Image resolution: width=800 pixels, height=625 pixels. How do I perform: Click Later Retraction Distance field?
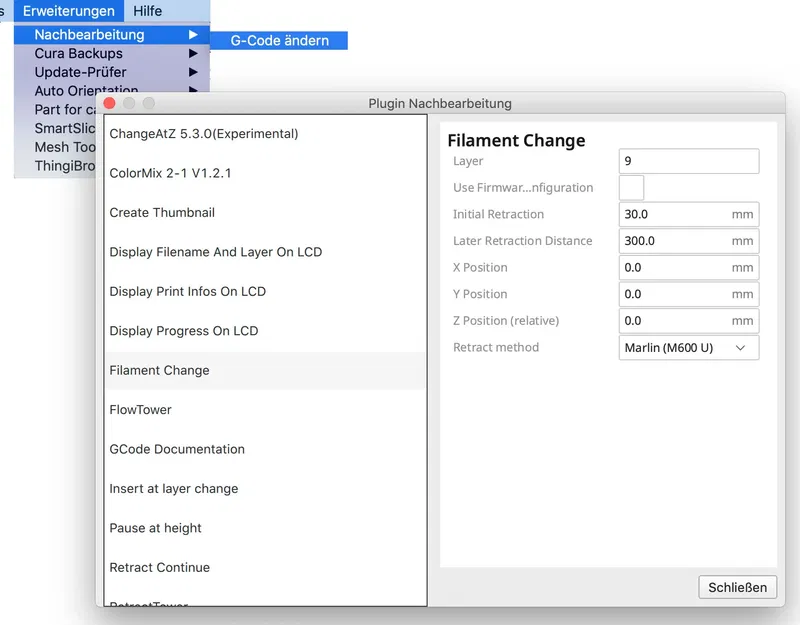689,241
